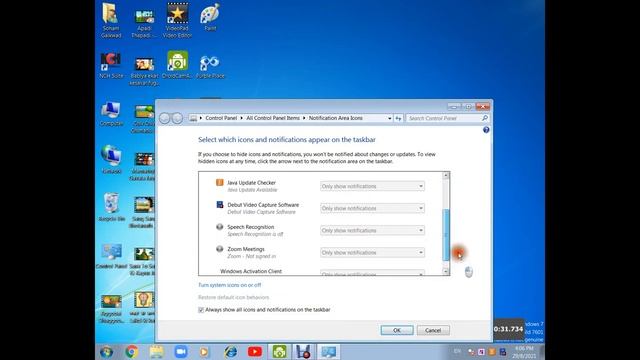Select Notification Area Icons breadcrumb

[x=336, y=118]
